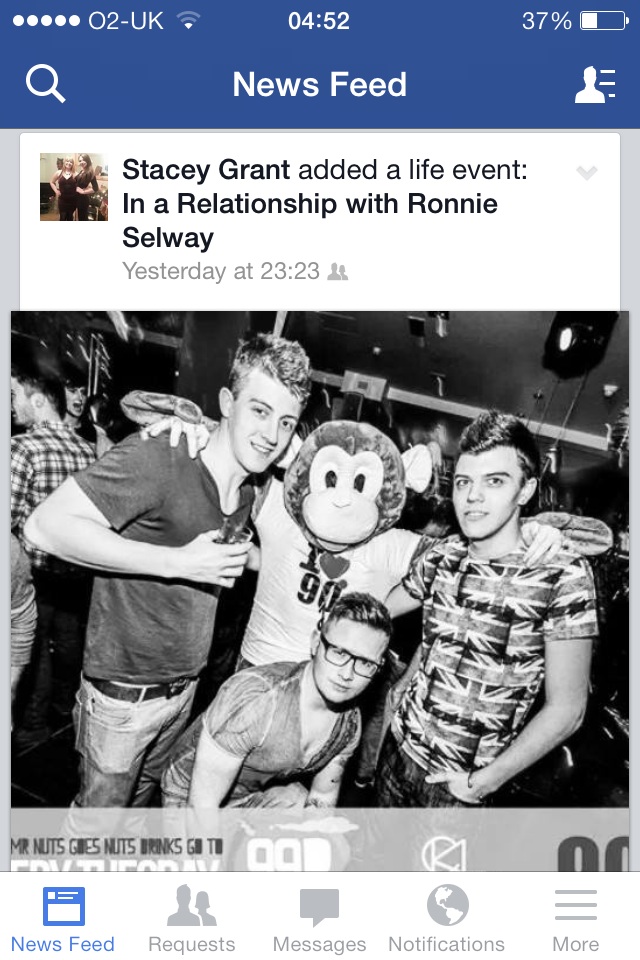Tap the Wi-Fi signal icon
The height and width of the screenshot is (960, 640).
(x=189, y=21)
